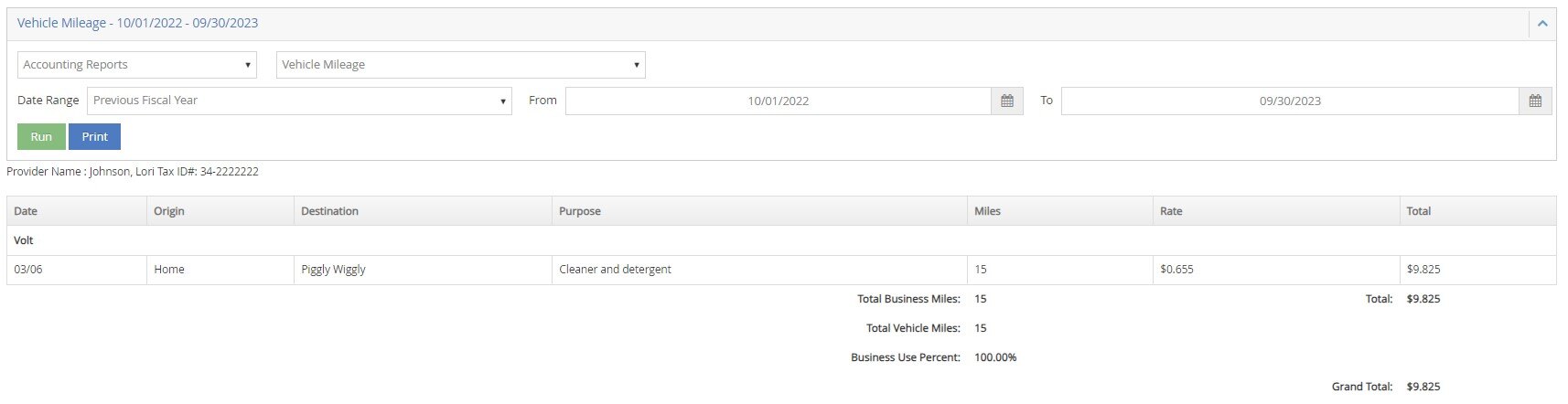Open the Vehicle Mileage report dropdown

point(460,65)
